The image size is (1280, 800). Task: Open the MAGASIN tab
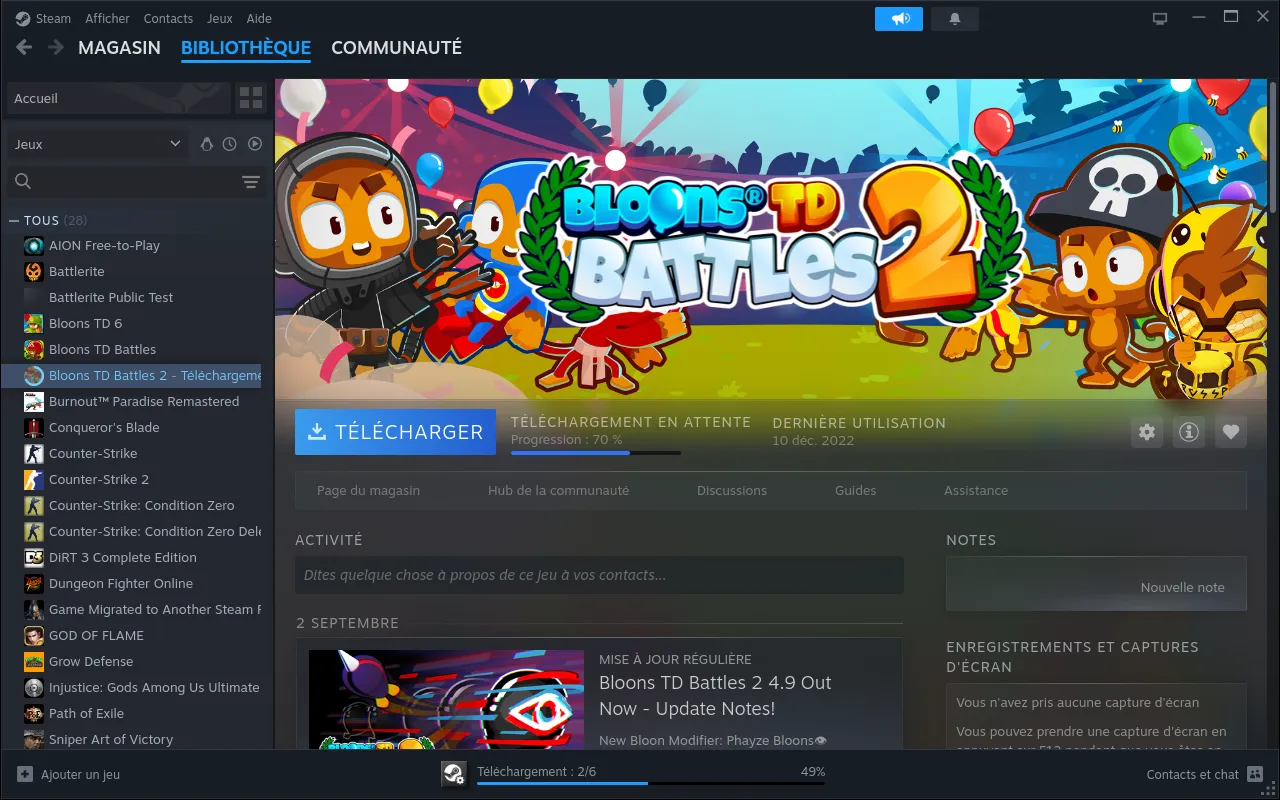(x=119, y=48)
